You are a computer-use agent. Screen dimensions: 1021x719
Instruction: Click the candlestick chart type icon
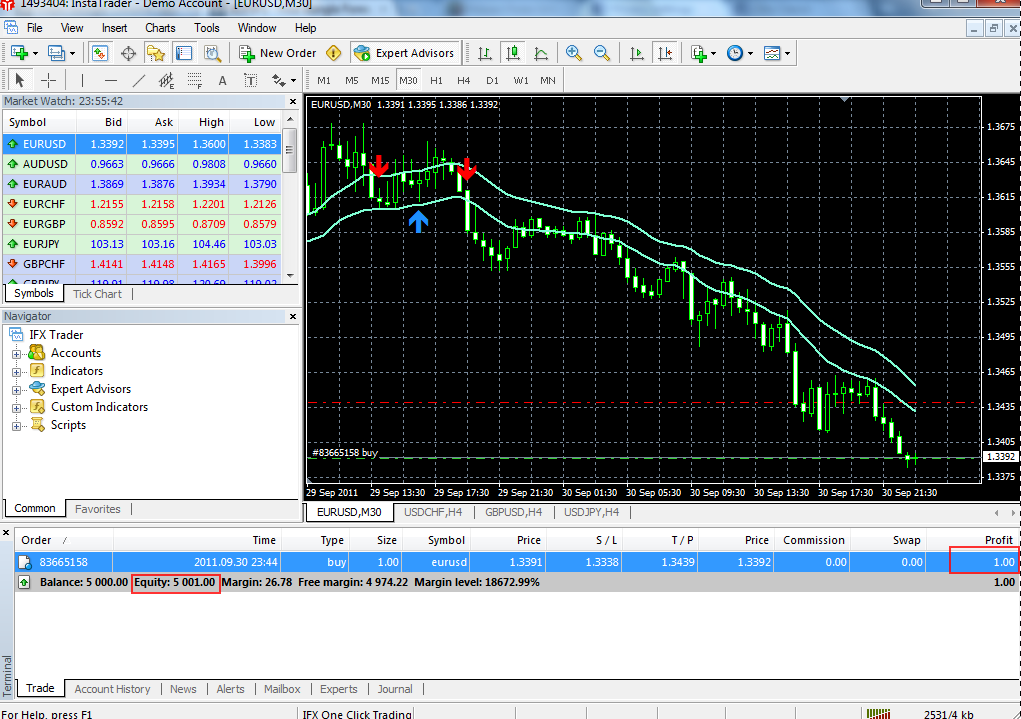coord(513,53)
